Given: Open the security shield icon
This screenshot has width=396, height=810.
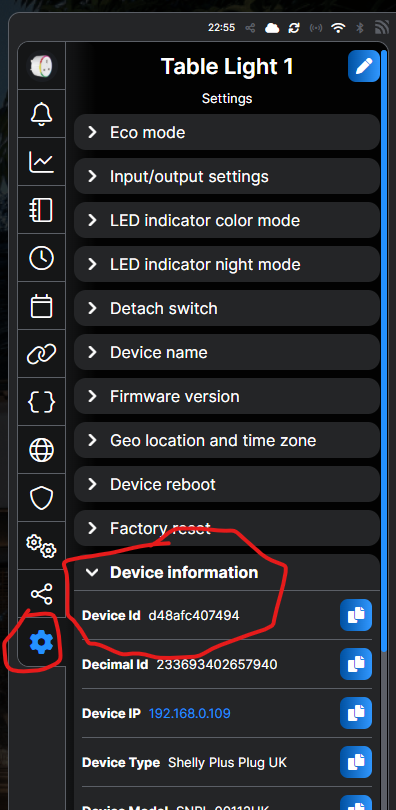Looking at the screenshot, I should 41,498.
